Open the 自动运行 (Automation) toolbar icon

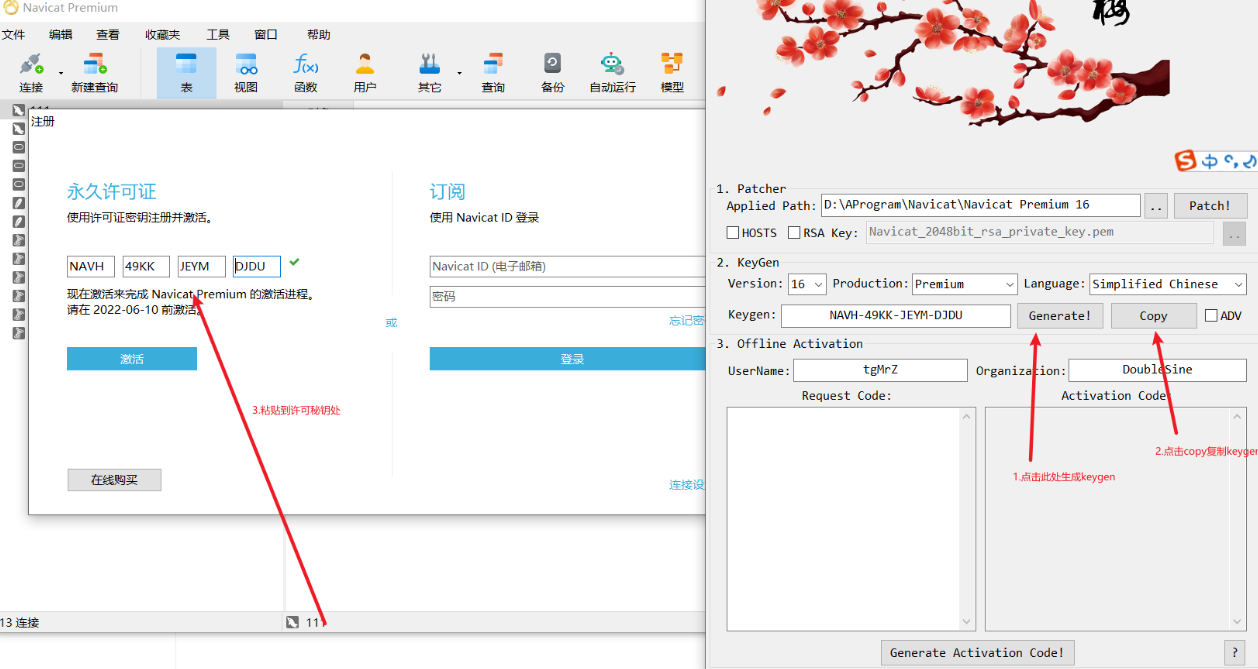click(x=612, y=72)
